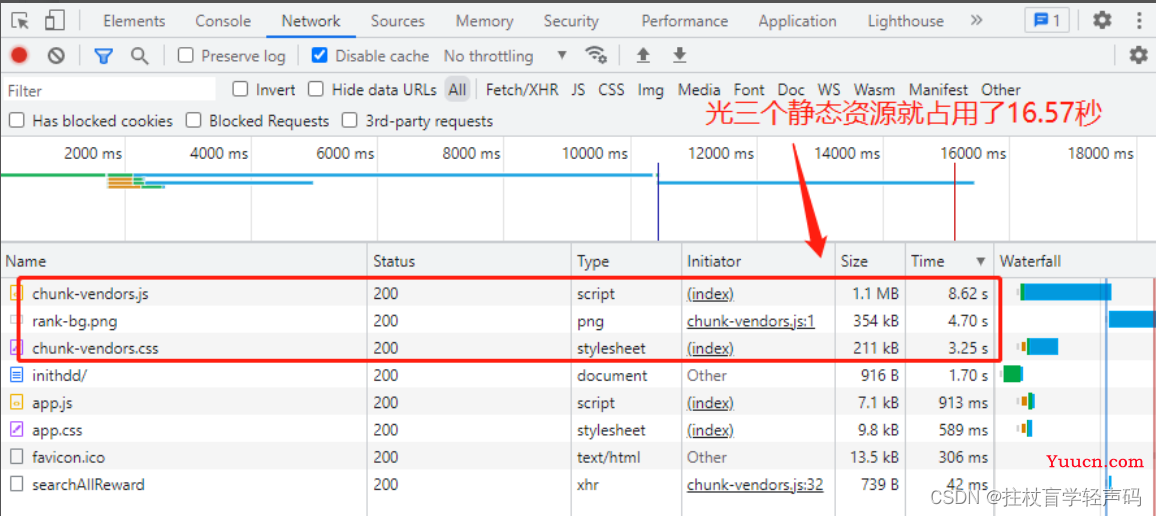Open the No throttling dropdown
The image size is (1156, 516).
pos(506,55)
